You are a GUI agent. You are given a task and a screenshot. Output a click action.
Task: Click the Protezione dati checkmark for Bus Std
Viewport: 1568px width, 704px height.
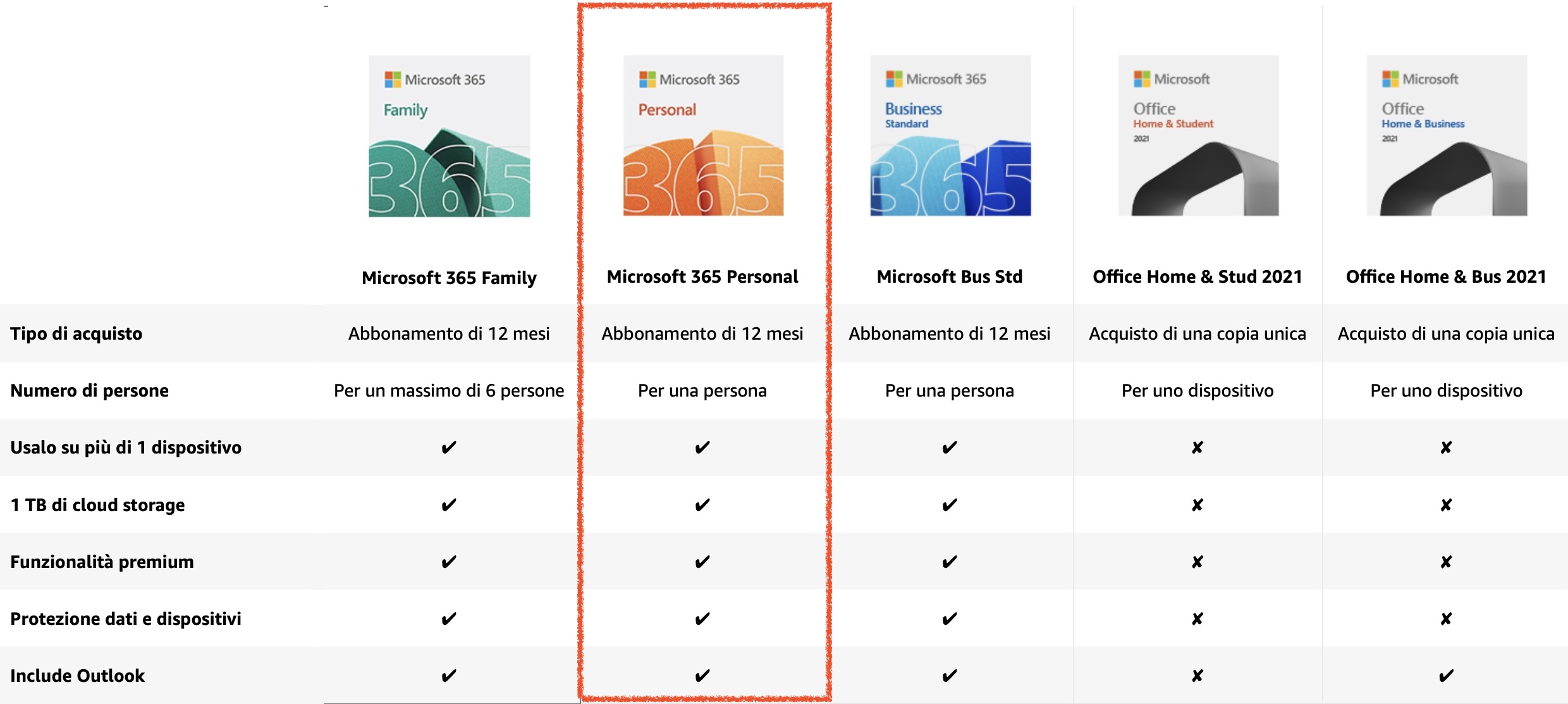click(950, 619)
